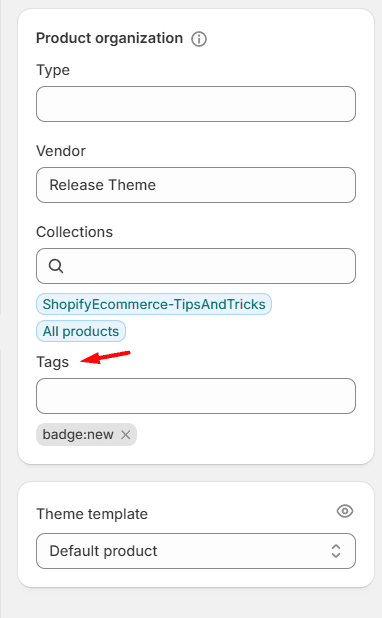Click the Collections field label
The height and width of the screenshot is (618, 382).
75,232
